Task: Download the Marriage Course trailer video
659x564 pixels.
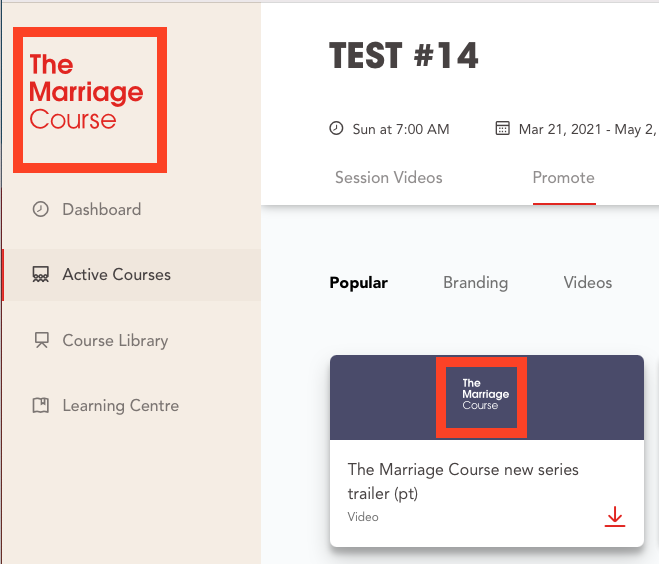Action: coord(615,517)
